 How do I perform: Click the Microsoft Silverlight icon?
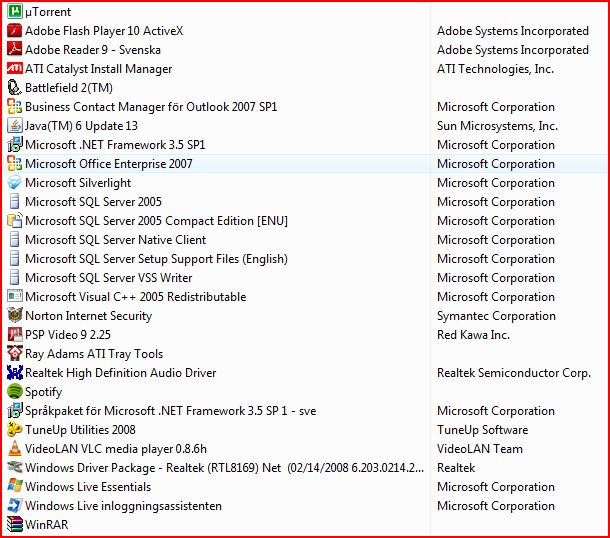[14, 182]
